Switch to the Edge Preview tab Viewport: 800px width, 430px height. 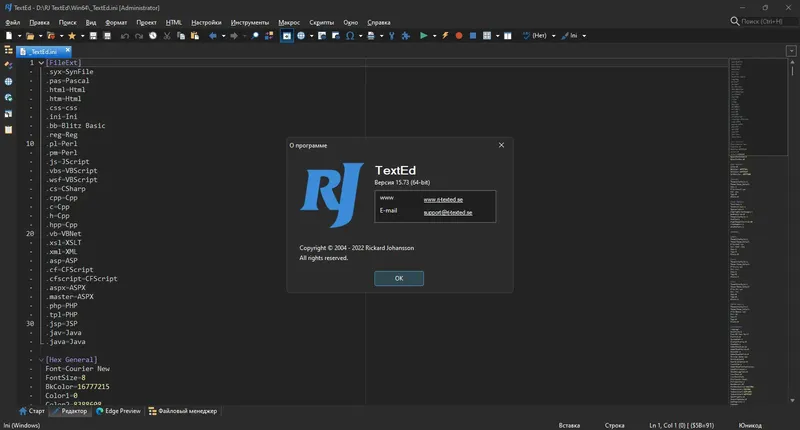pos(118,411)
